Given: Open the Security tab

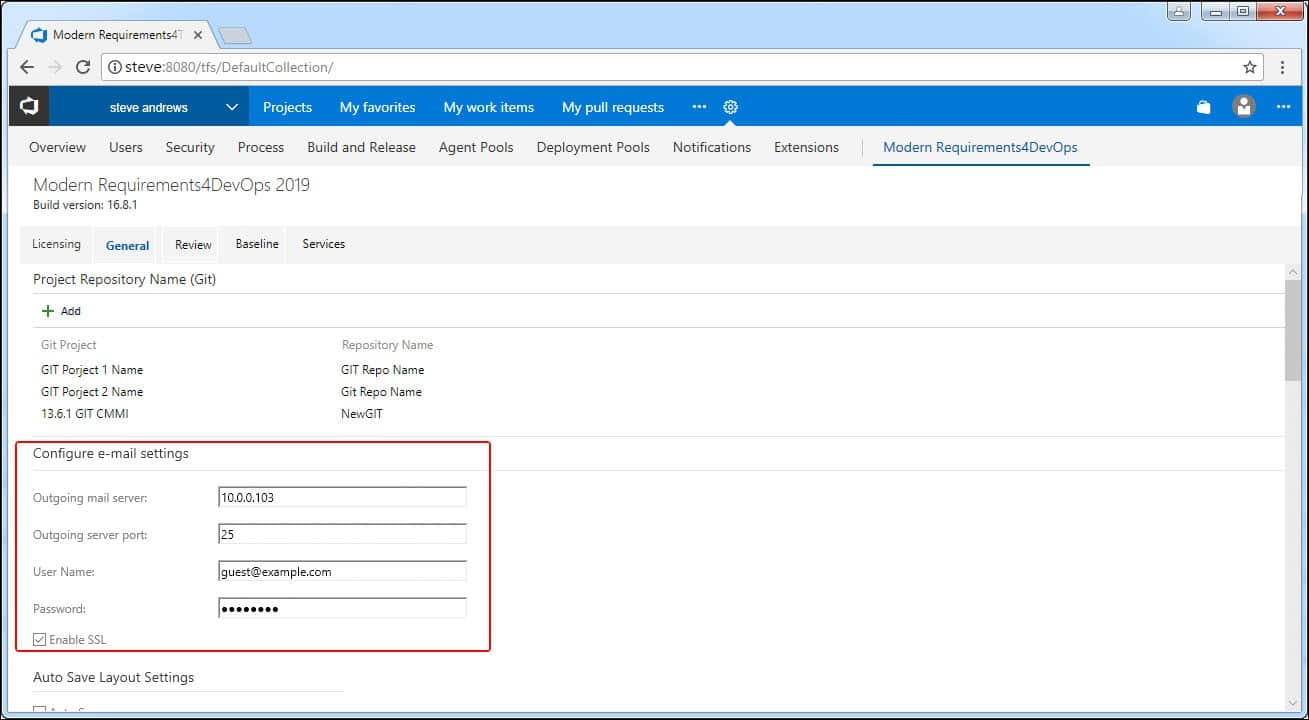Looking at the screenshot, I should pyautogui.click(x=190, y=147).
